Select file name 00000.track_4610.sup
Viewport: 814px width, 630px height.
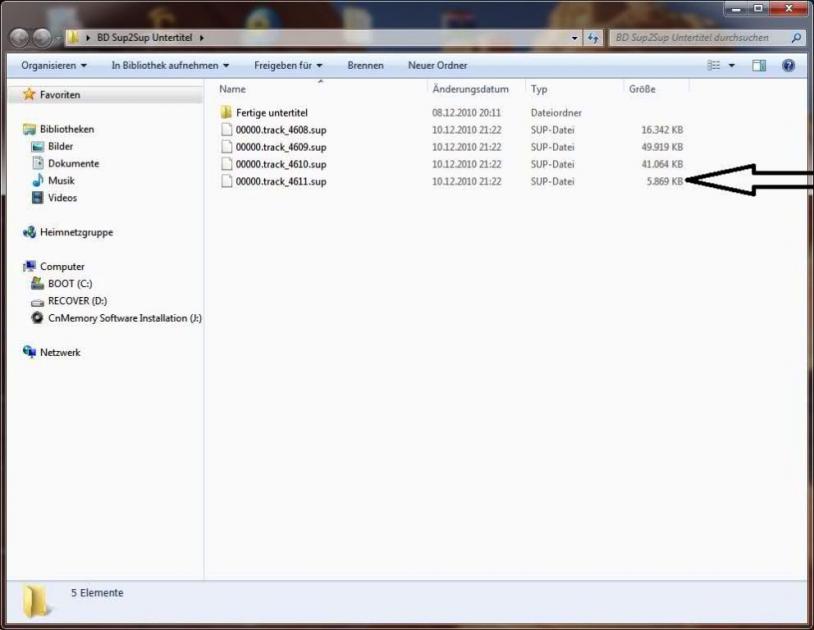click(281, 164)
